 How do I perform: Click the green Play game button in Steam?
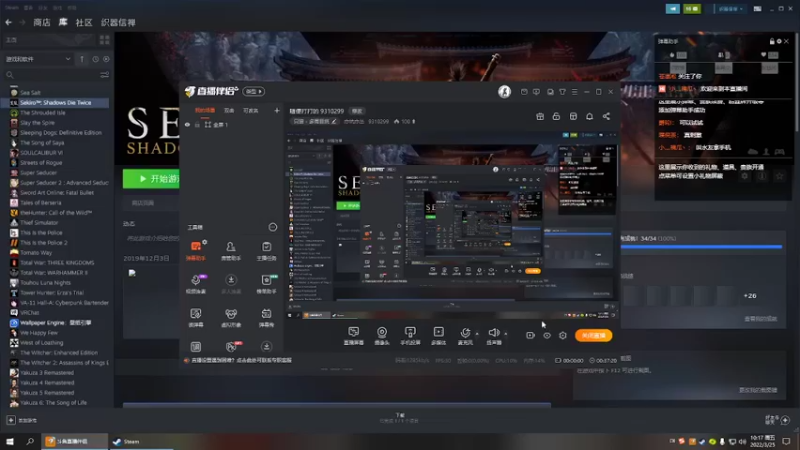[x=151, y=179]
